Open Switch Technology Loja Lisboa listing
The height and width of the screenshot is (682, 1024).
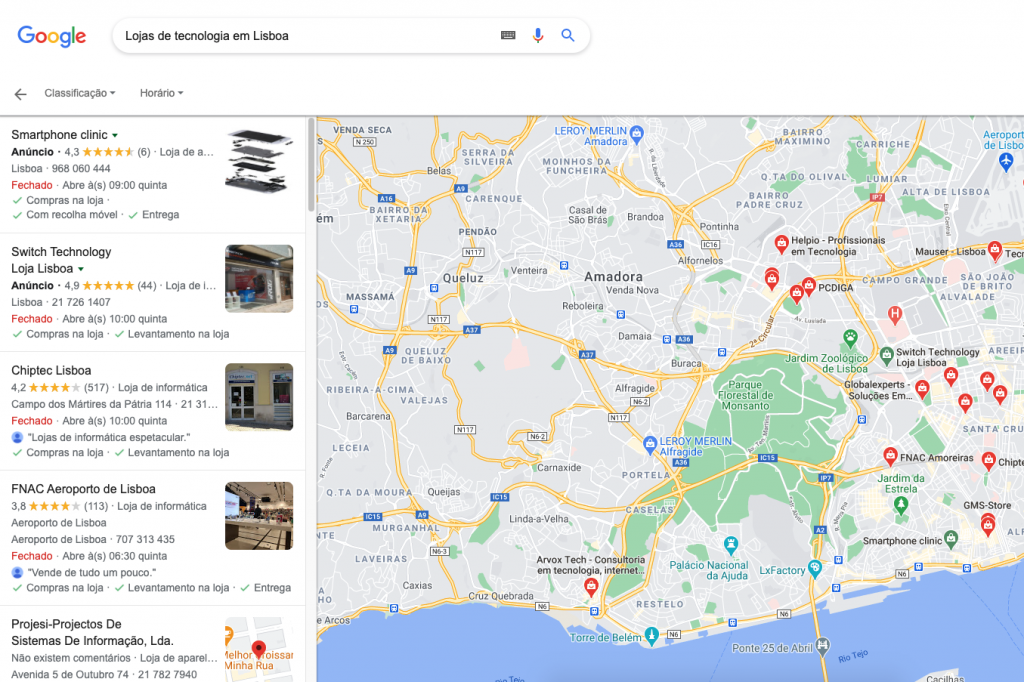click(x=61, y=260)
